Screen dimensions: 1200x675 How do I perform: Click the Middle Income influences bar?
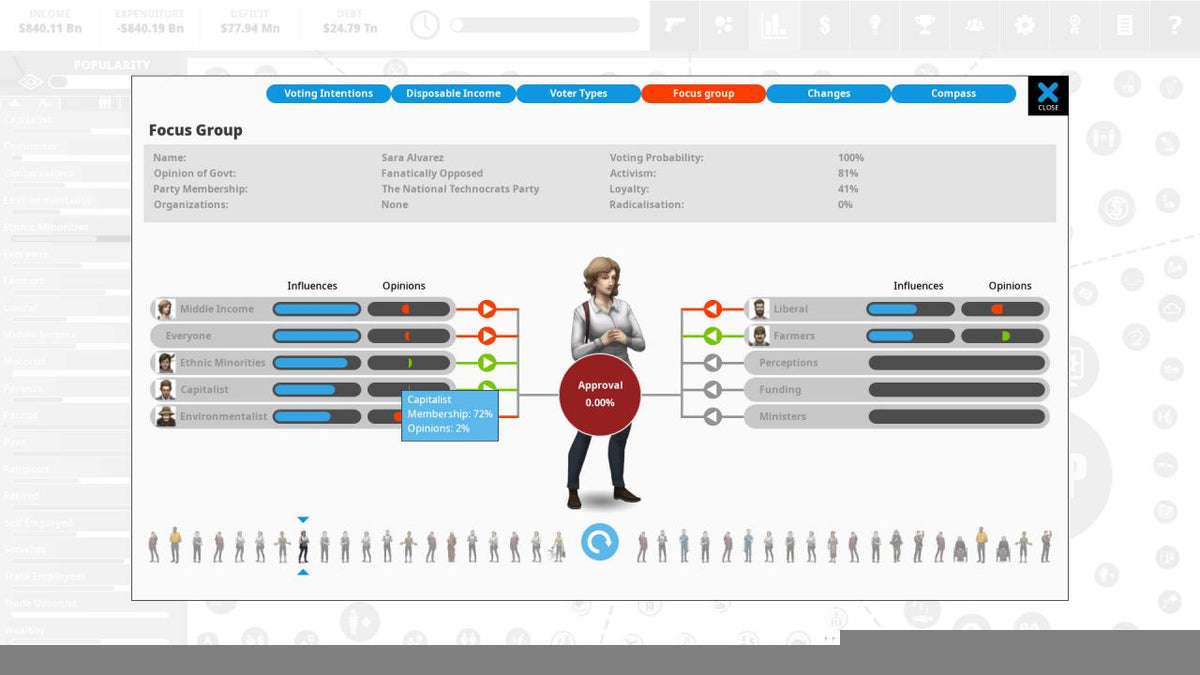tap(316, 309)
